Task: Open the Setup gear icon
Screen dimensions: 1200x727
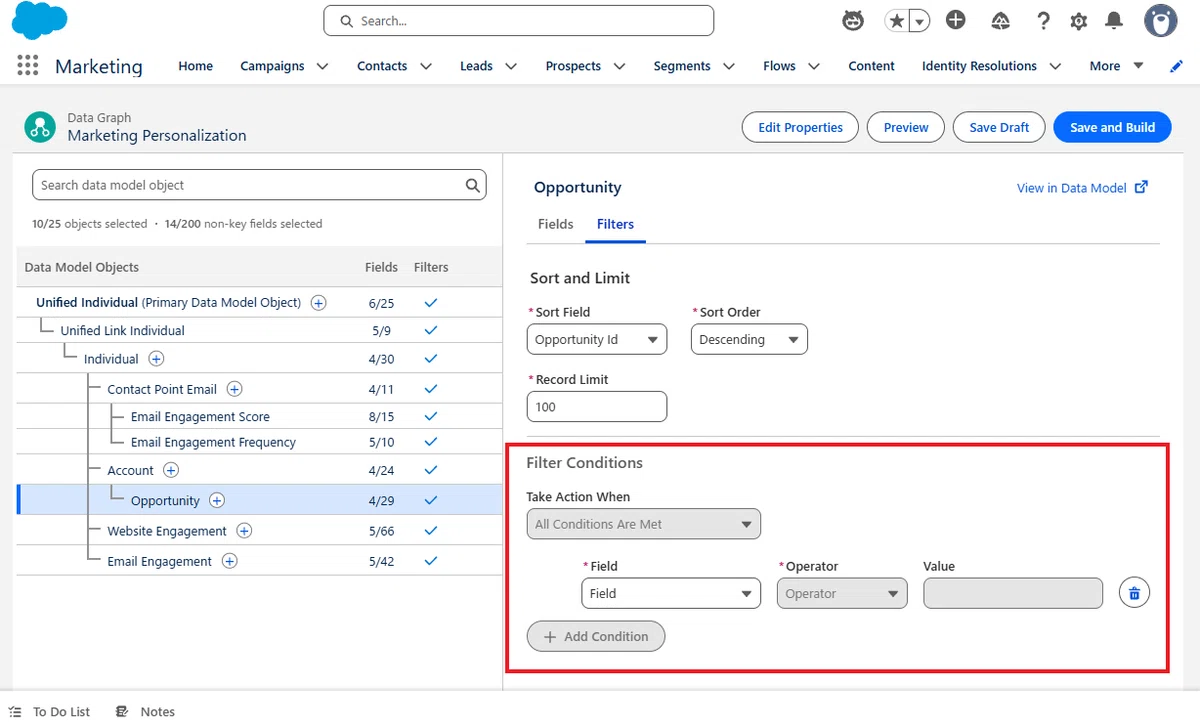Action: pyautogui.click(x=1078, y=21)
